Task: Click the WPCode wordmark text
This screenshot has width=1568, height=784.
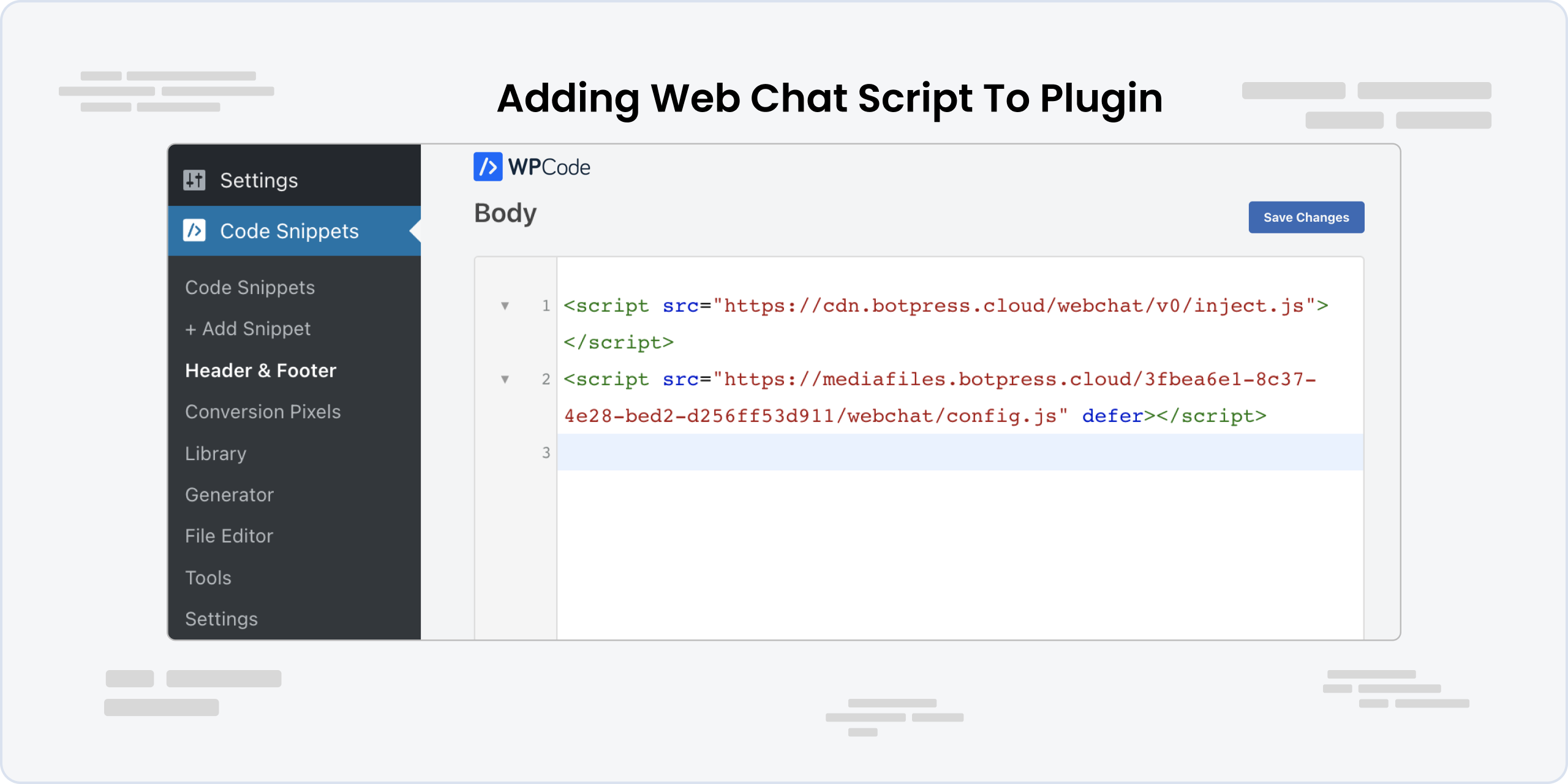Action: tap(549, 167)
